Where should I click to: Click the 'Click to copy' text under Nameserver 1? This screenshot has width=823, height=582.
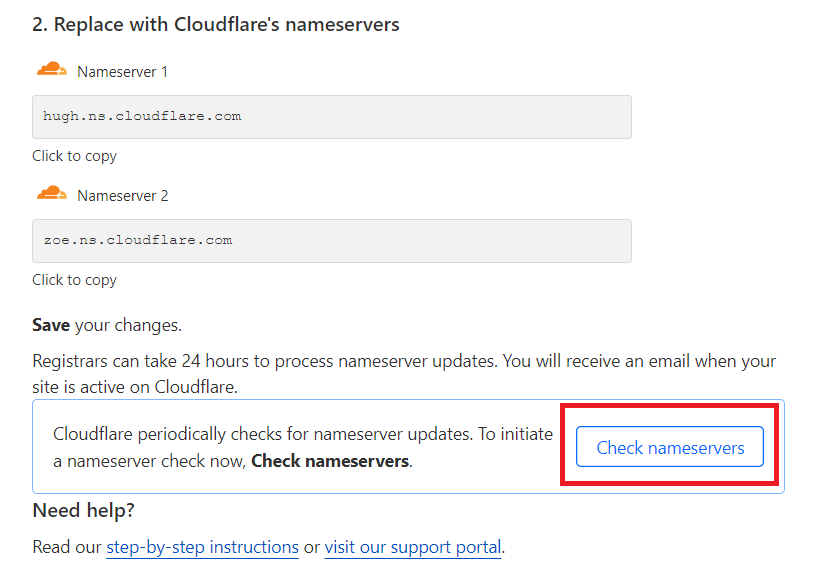pos(74,156)
